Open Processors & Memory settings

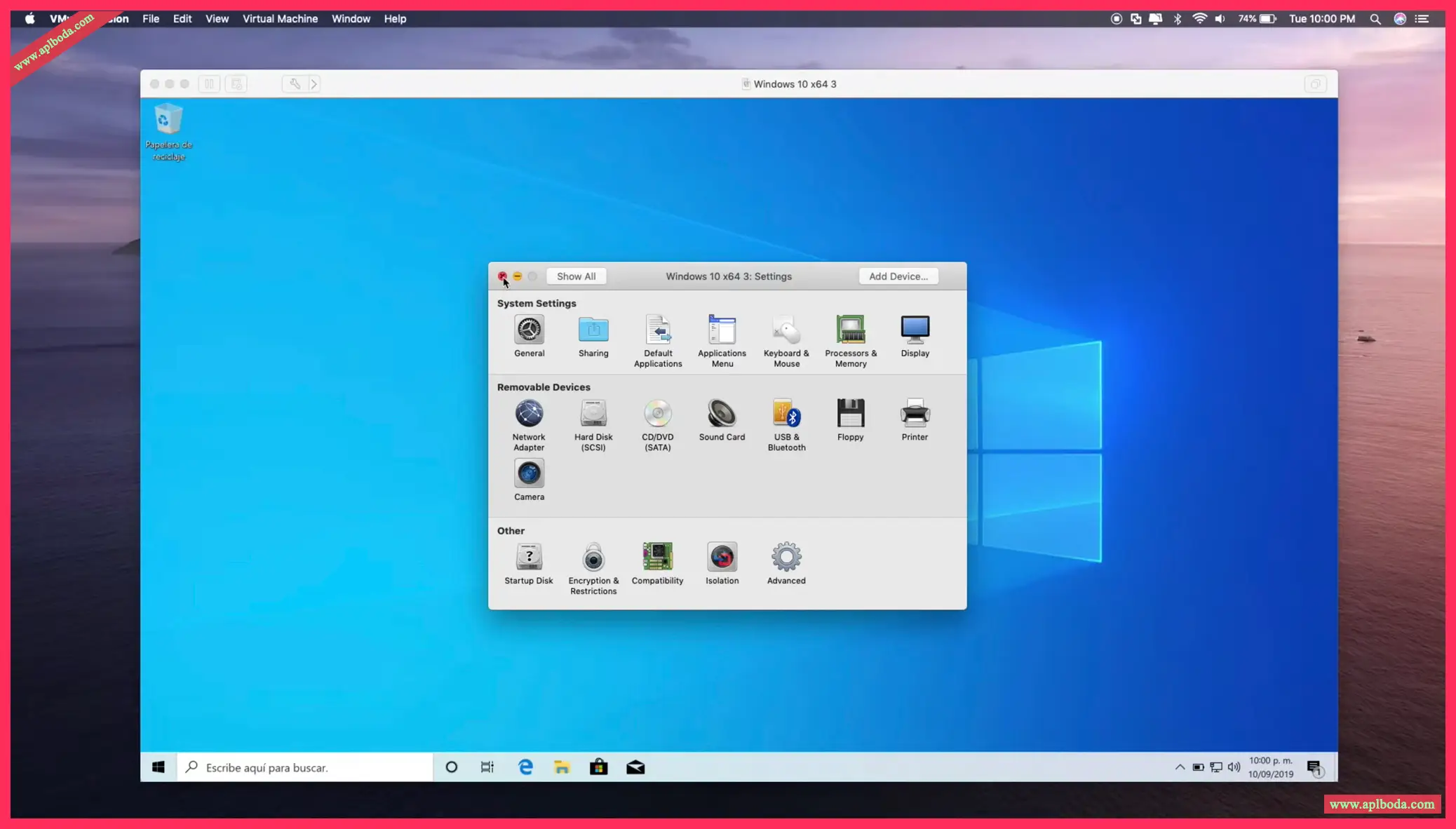(x=851, y=342)
